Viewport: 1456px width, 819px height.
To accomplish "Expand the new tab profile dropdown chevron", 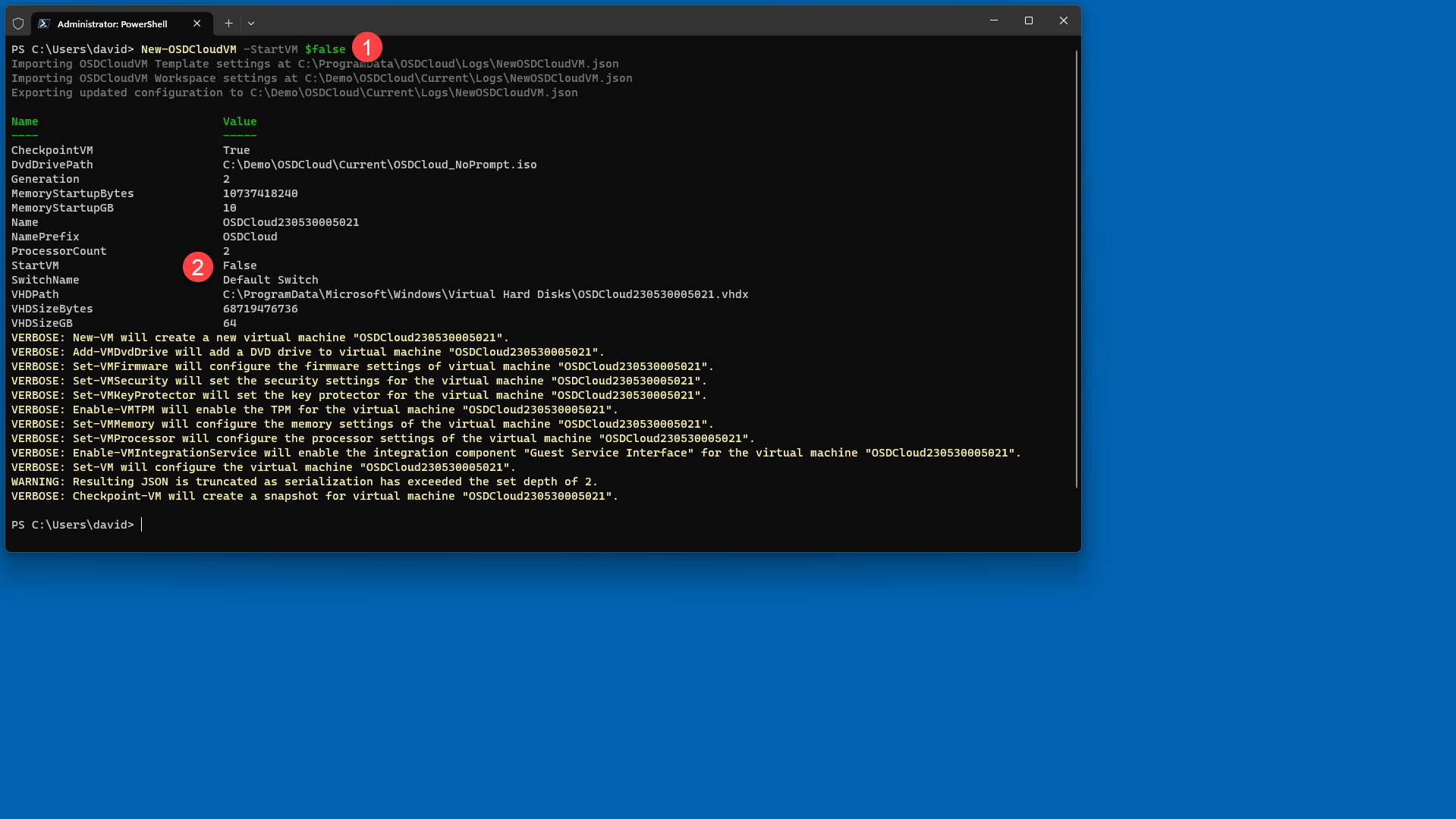I will click(251, 24).
